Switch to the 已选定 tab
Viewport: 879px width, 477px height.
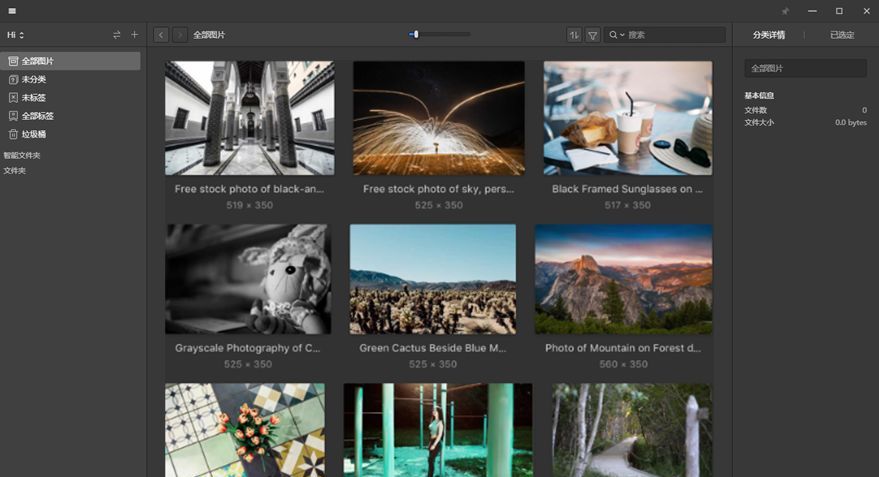click(x=842, y=35)
